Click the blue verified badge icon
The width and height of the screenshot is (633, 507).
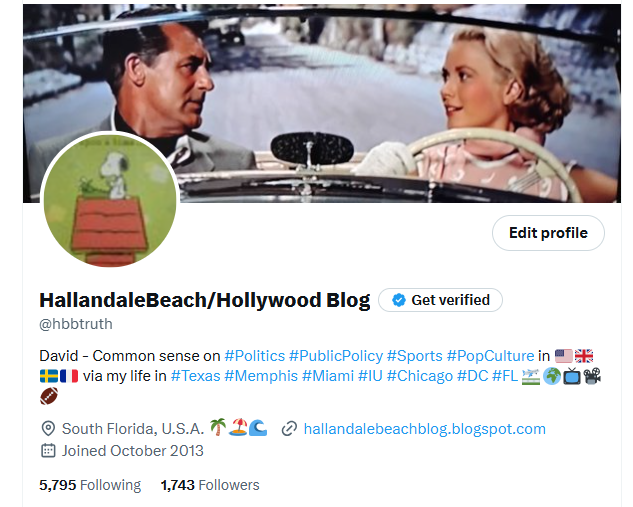(x=398, y=300)
